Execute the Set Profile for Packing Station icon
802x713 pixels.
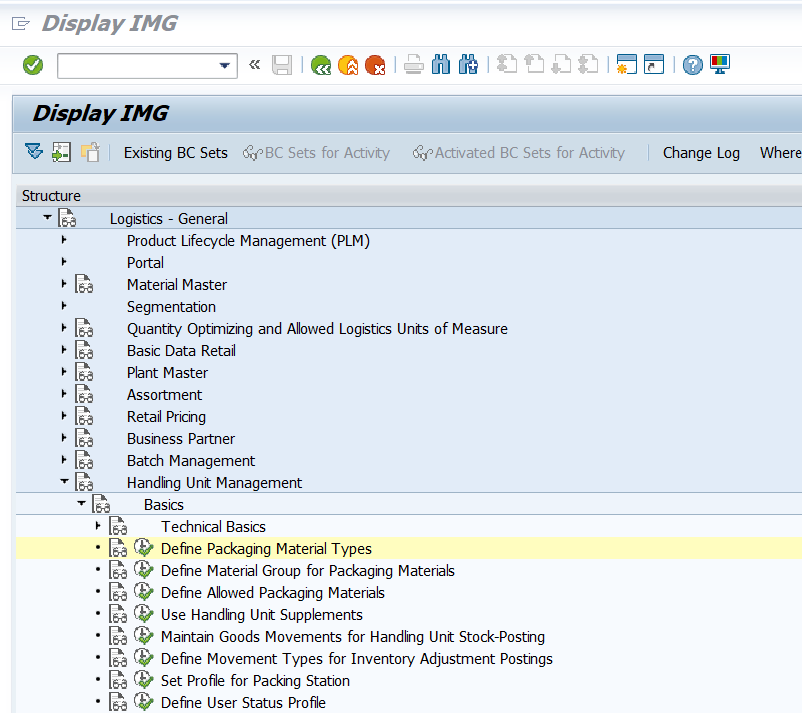pos(144,680)
